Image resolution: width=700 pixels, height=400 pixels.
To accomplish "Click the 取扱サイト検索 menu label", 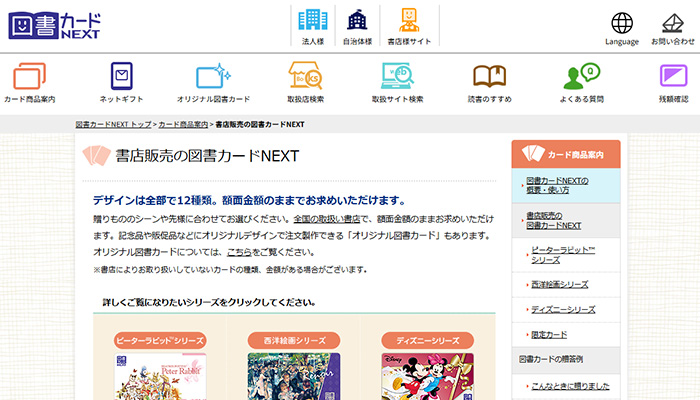I will pyautogui.click(x=397, y=99).
